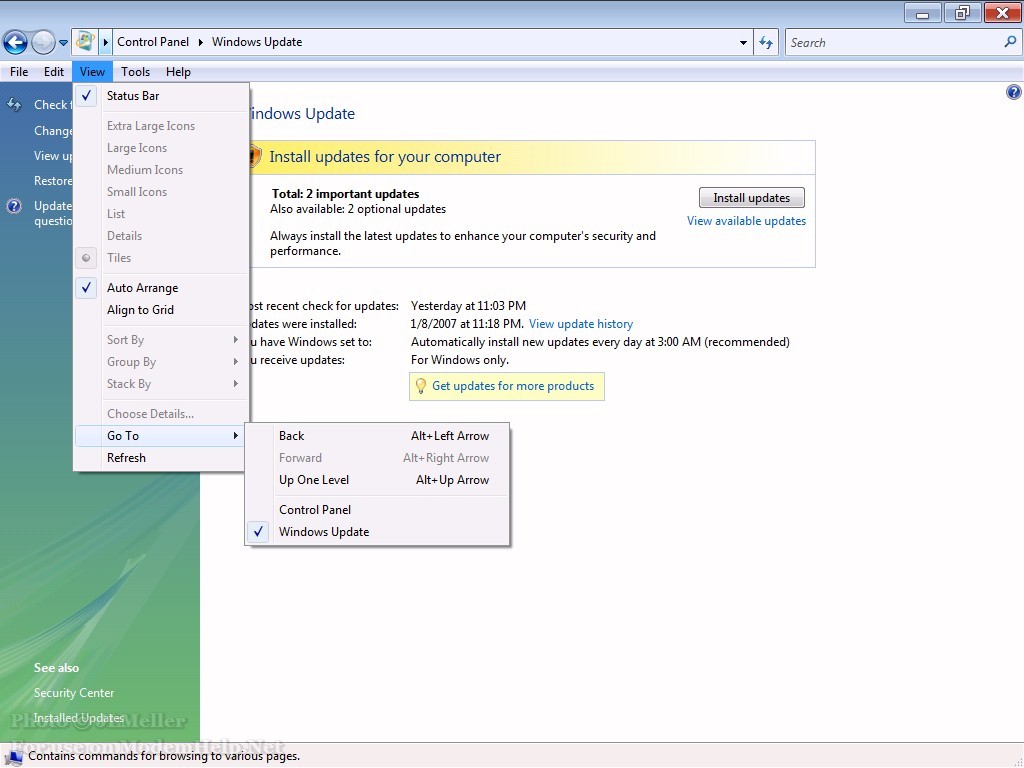
Task: Click the search magnifier icon
Action: click(x=1010, y=42)
